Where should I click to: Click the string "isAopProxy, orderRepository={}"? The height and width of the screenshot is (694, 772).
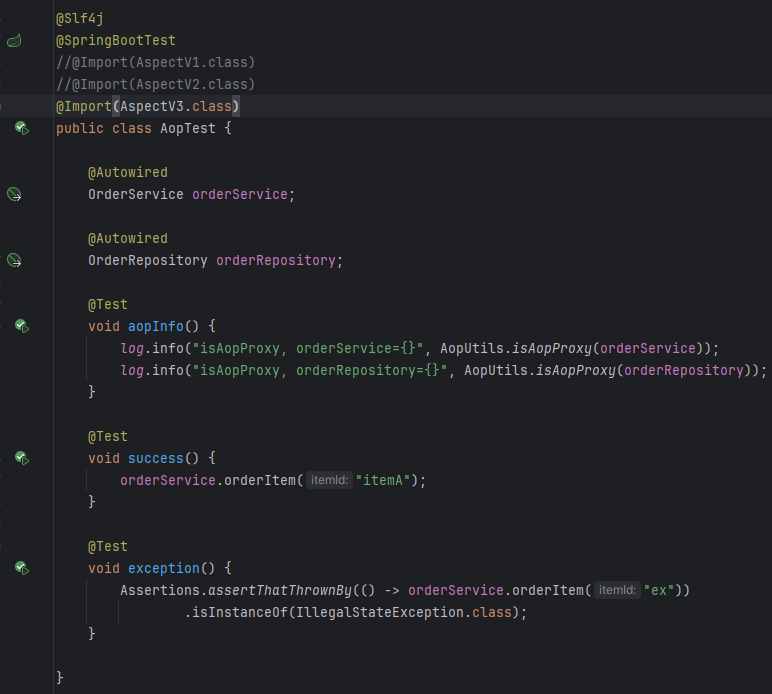320,370
